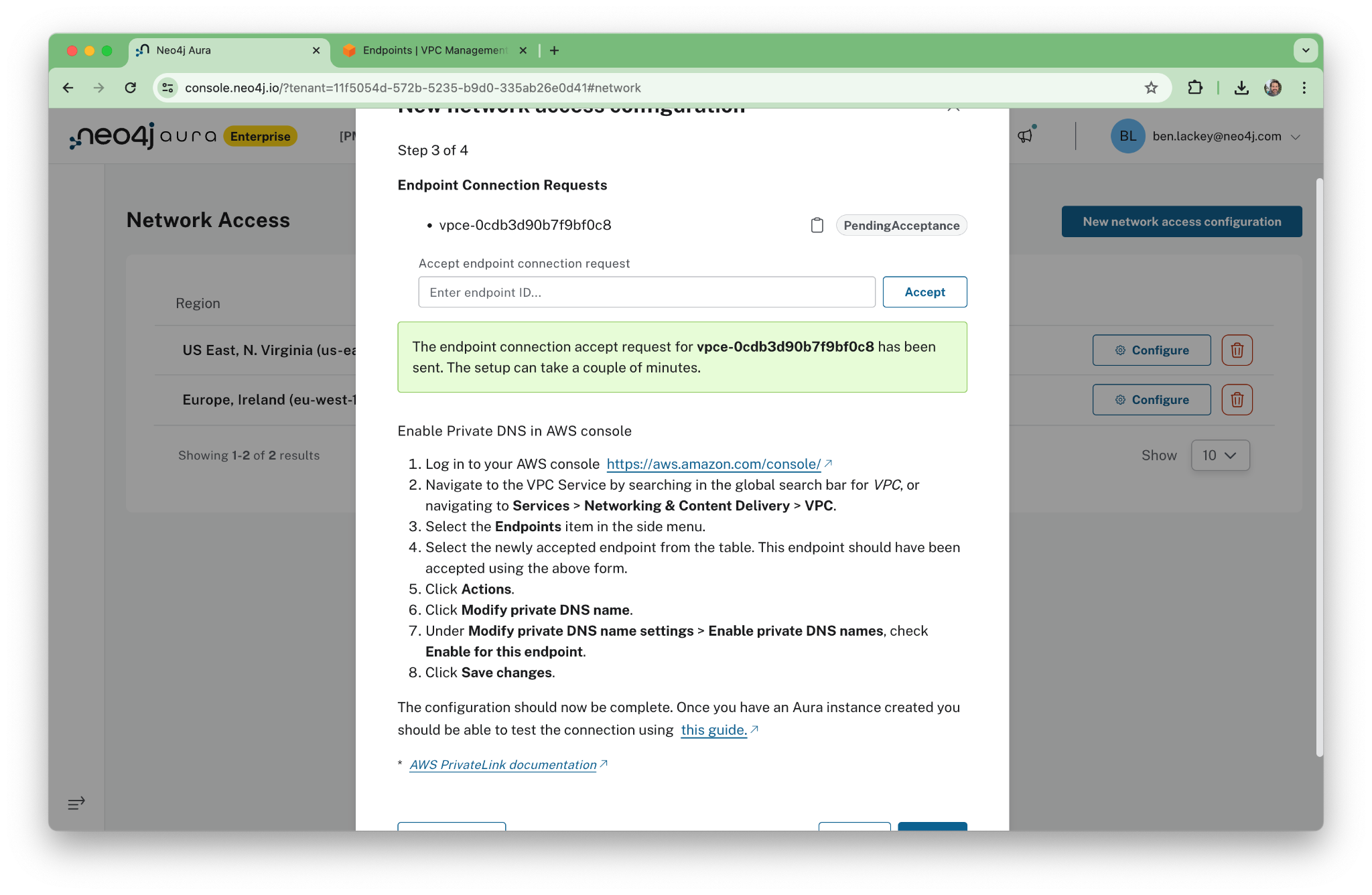The width and height of the screenshot is (1372, 895).
Task: Switch to the Neo4j Aura browser tab
Action: click(x=228, y=50)
